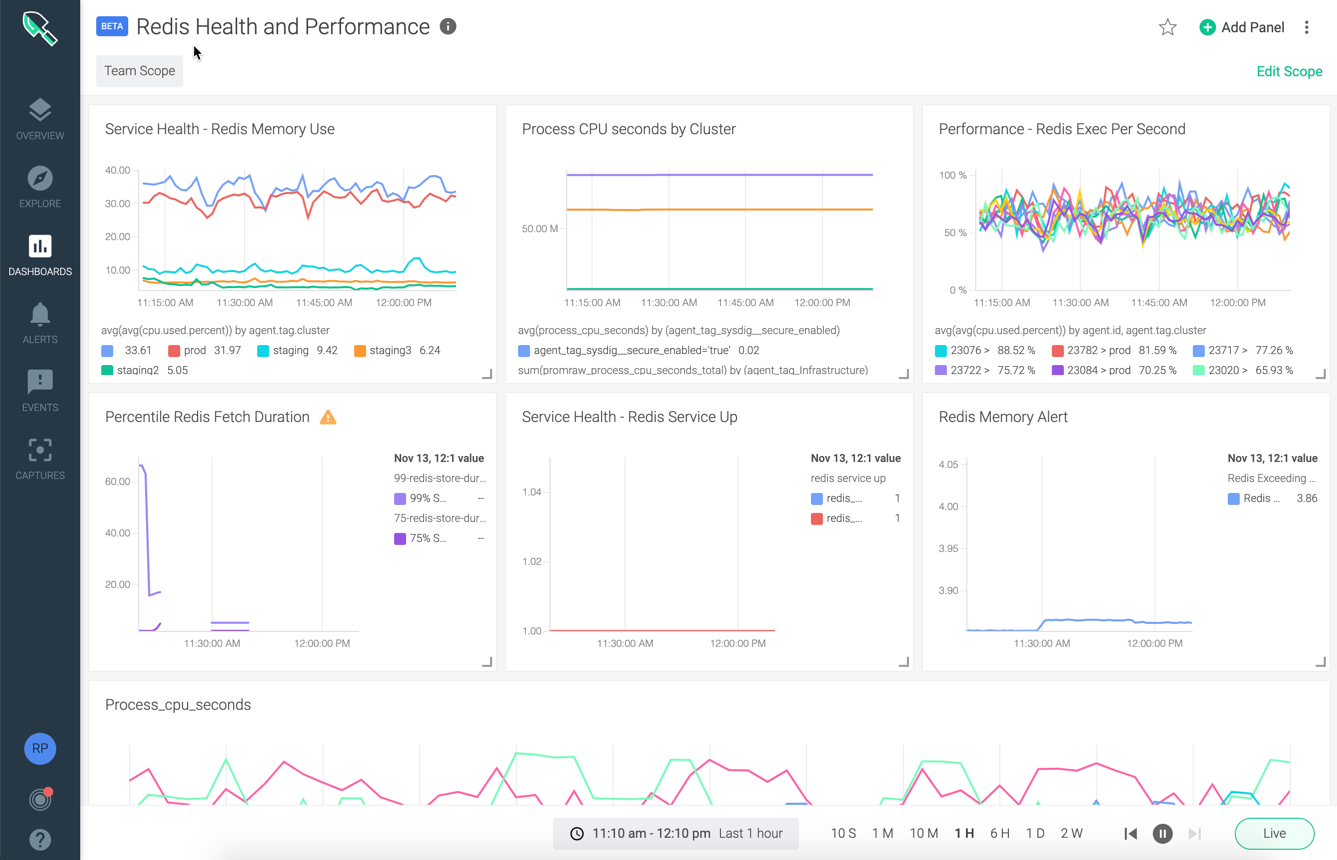Mark the dashboard as favorite with star
1337x860 pixels.
pyautogui.click(x=1167, y=27)
